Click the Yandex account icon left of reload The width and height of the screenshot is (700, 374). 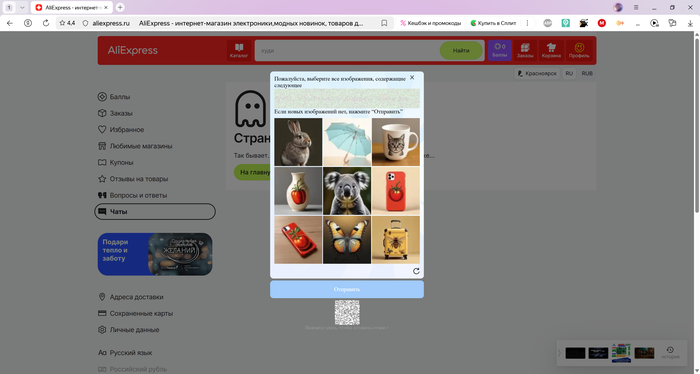[x=28, y=23]
